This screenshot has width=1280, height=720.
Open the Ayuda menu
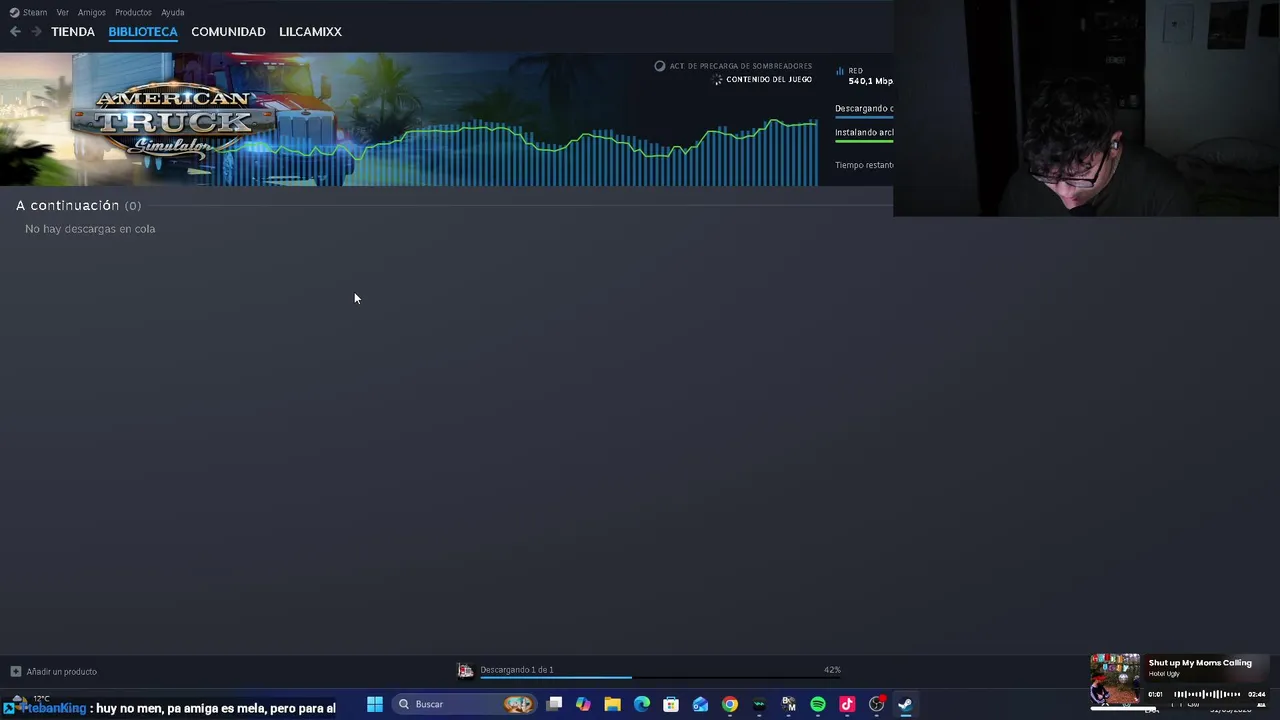point(173,12)
